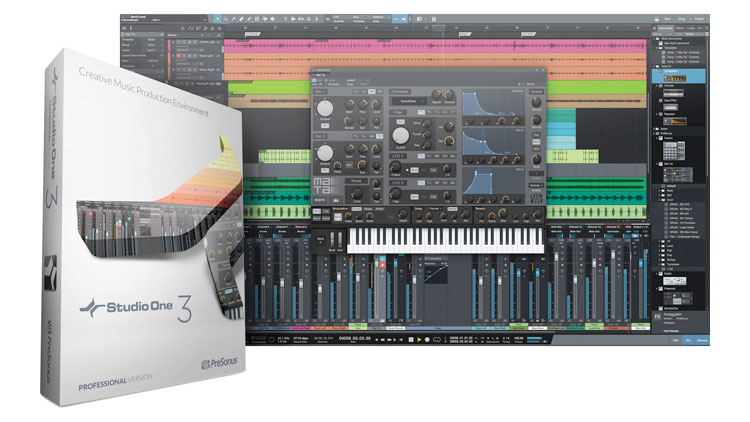The height and width of the screenshot is (422, 750).
Task: Toggle the LFO 1 Sync button
Action: coord(414,170)
